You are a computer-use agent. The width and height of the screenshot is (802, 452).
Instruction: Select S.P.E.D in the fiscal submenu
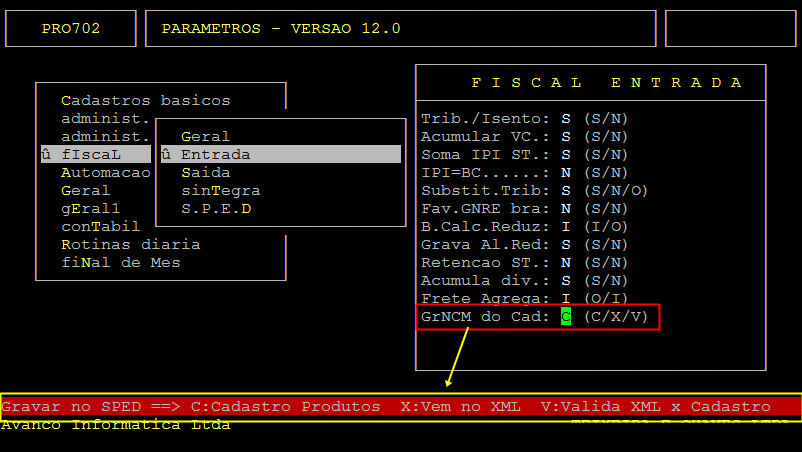click(x=215, y=208)
